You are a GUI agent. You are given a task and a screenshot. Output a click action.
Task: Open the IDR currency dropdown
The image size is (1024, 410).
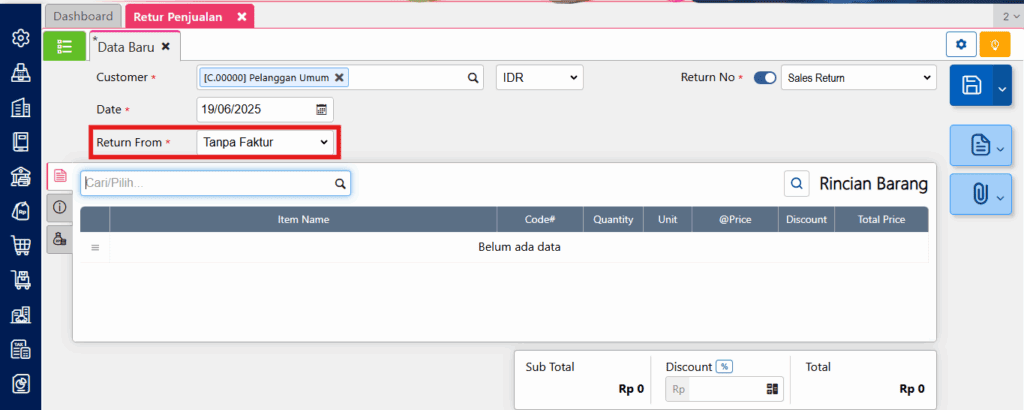click(x=539, y=77)
